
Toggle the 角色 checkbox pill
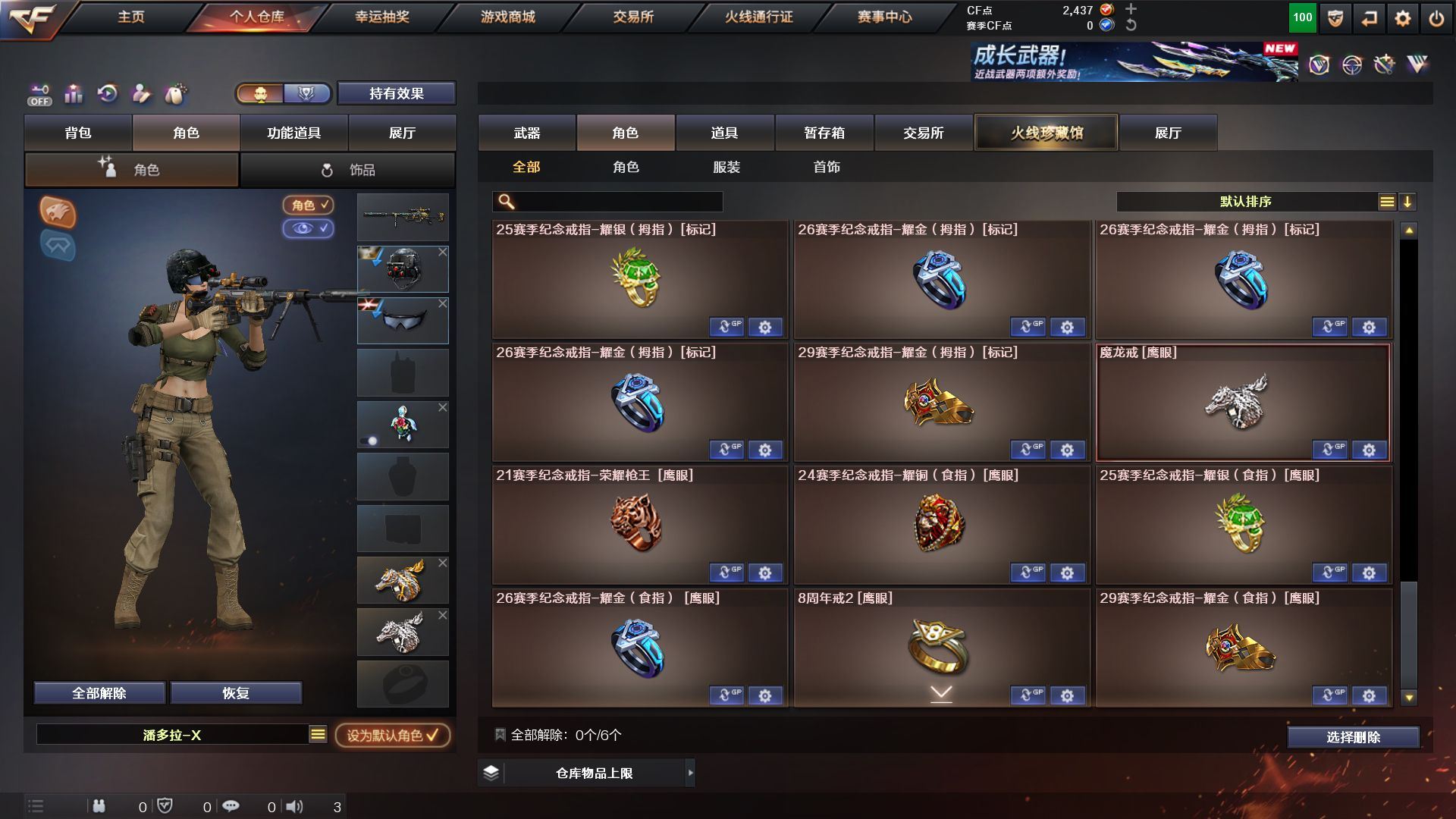pyautogui.click(x=308, y=205)
